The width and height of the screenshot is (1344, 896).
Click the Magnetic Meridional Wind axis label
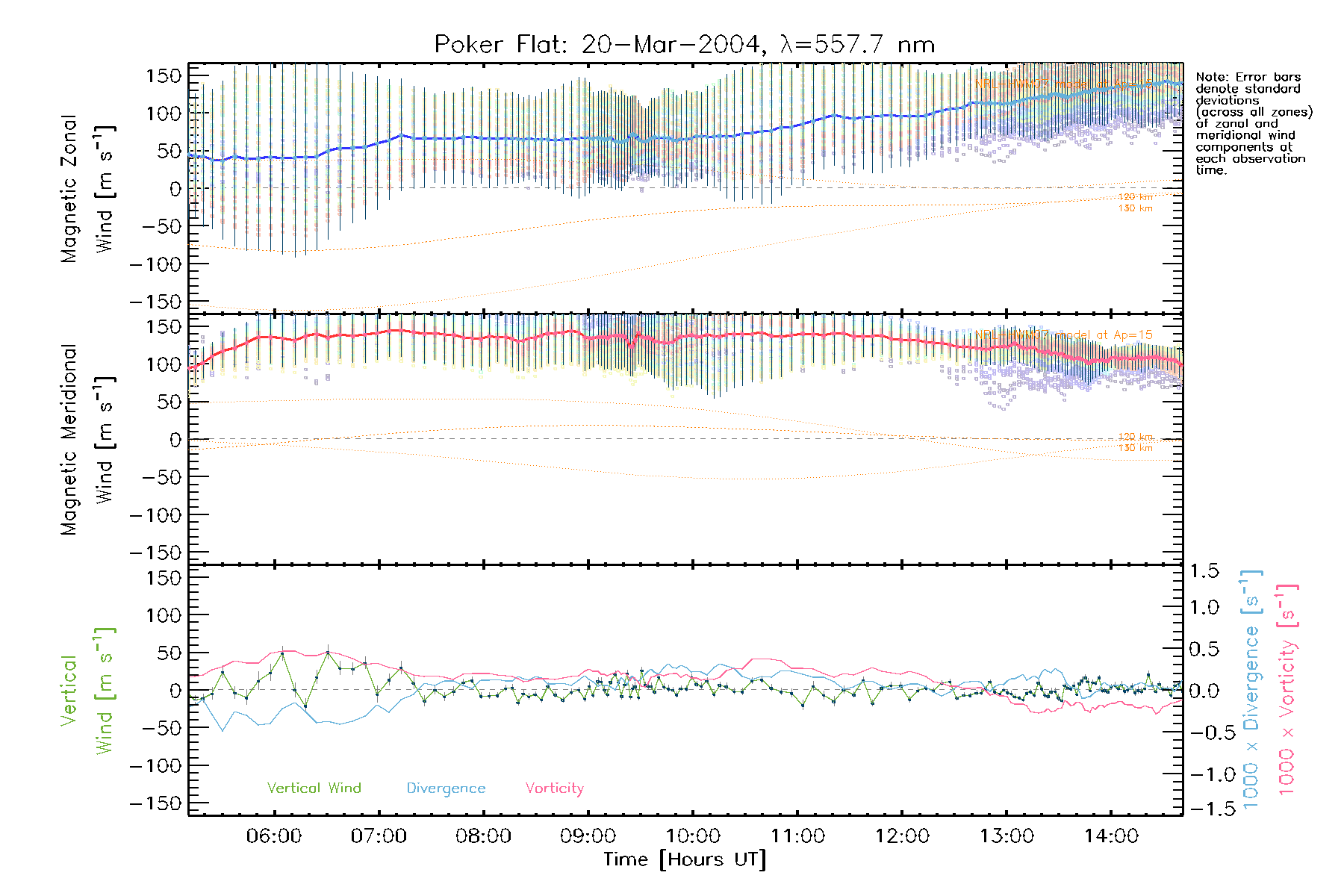point(87,439)
